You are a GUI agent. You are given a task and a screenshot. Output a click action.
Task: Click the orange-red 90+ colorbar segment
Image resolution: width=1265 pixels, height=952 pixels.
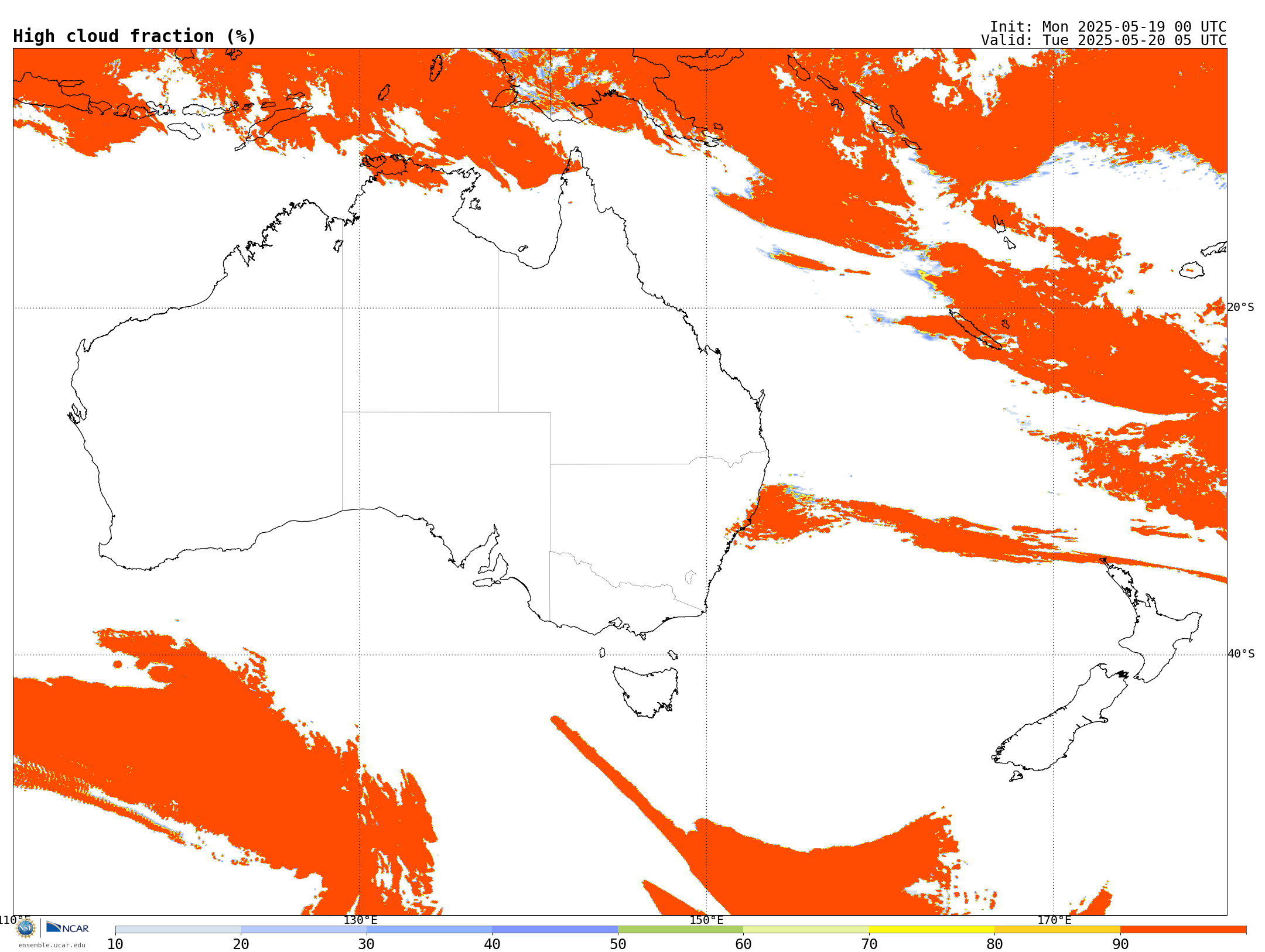pyautogui.click(x=1183, y=930)
